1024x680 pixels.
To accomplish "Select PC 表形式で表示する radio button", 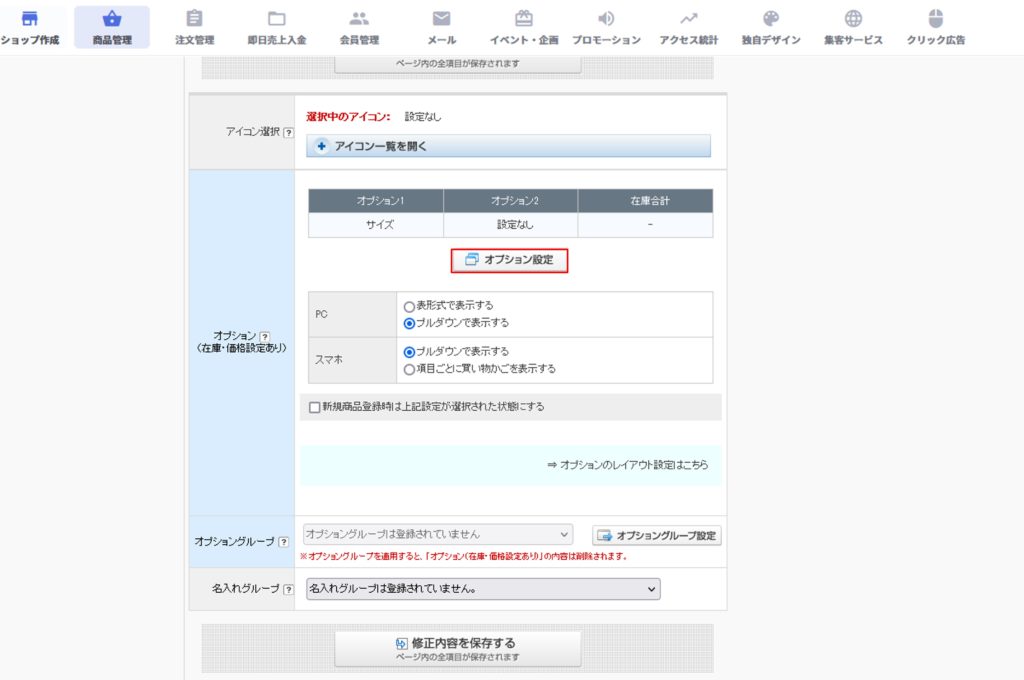I will click(x=409, y=306).
